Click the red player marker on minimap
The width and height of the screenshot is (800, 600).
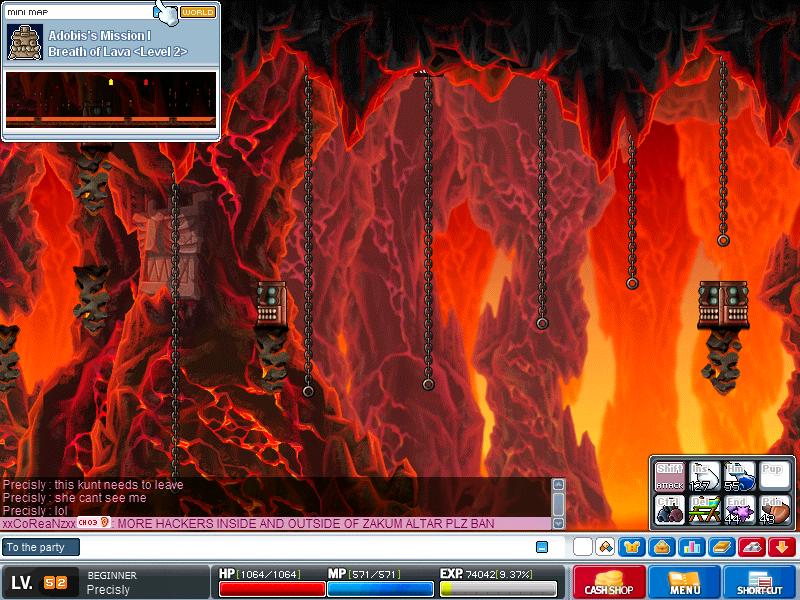coord(146,82)
